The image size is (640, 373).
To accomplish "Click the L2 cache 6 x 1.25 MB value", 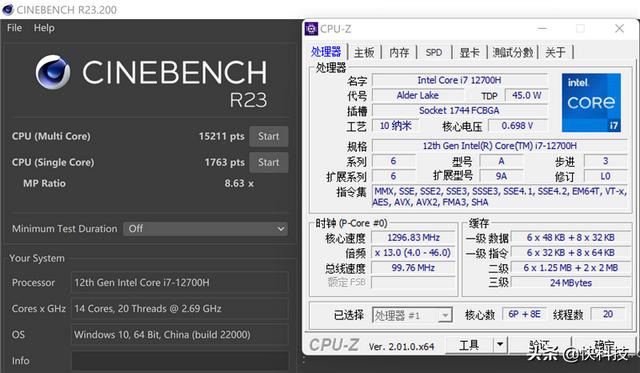I will 571,268.
